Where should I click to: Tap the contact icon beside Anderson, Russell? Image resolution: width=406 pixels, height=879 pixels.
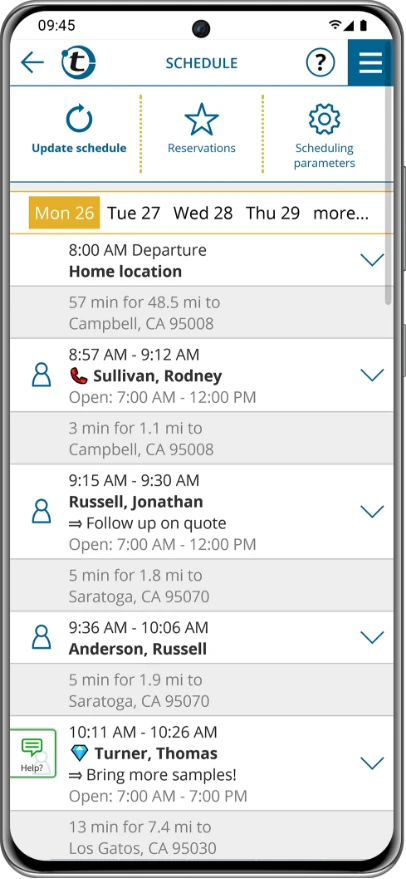pos(41,637)
